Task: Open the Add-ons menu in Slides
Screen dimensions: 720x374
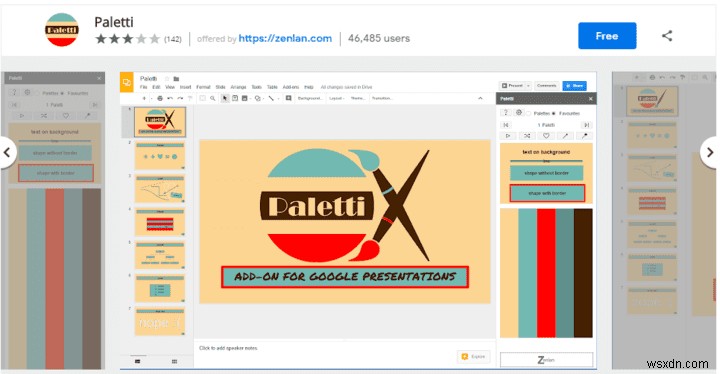Action: click(x=291, y=87)
